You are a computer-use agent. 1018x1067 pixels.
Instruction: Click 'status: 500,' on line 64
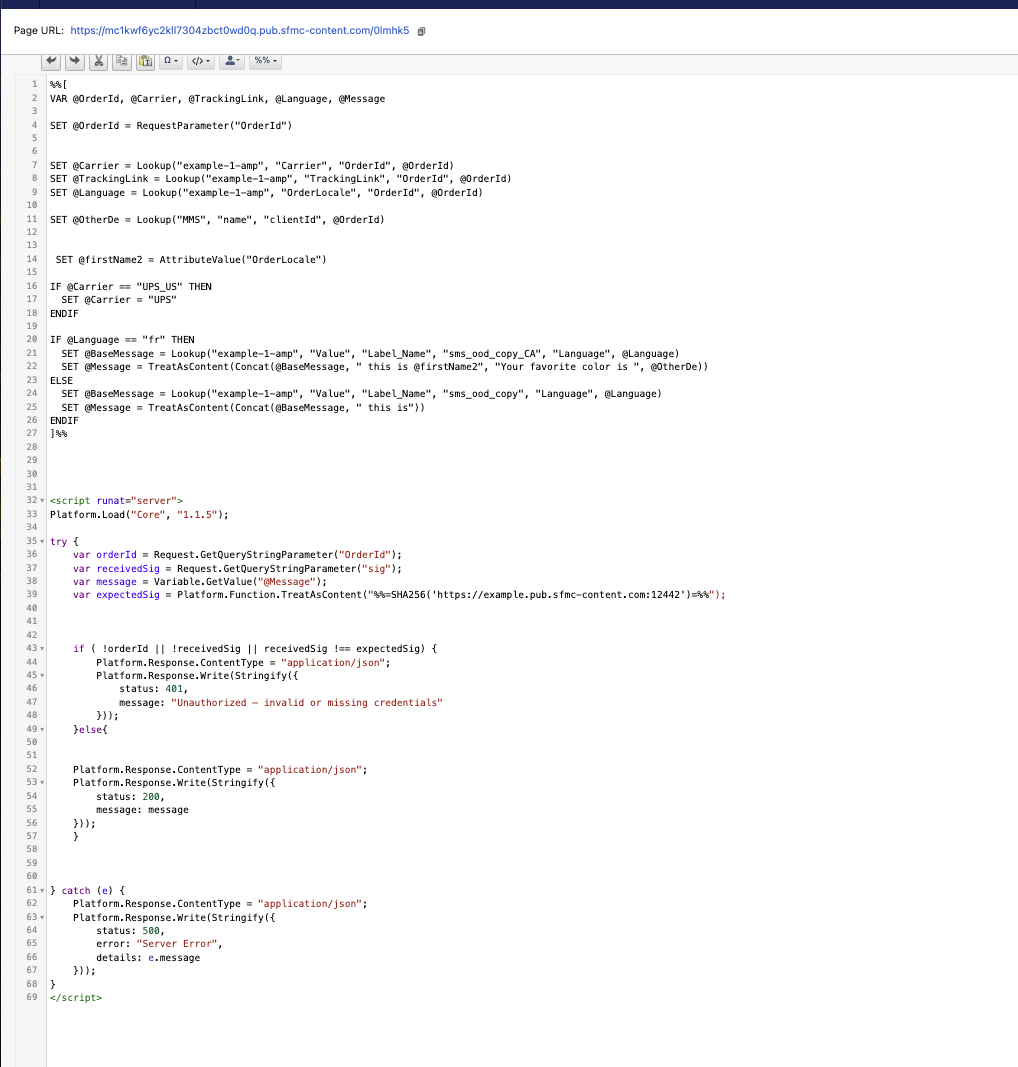tap(130, 930)
